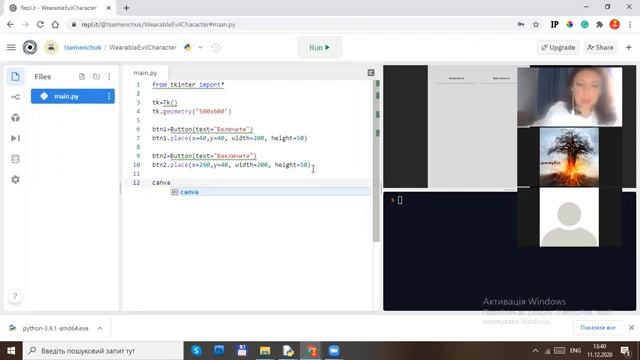Go back in browser history

[x=10, y=24]
